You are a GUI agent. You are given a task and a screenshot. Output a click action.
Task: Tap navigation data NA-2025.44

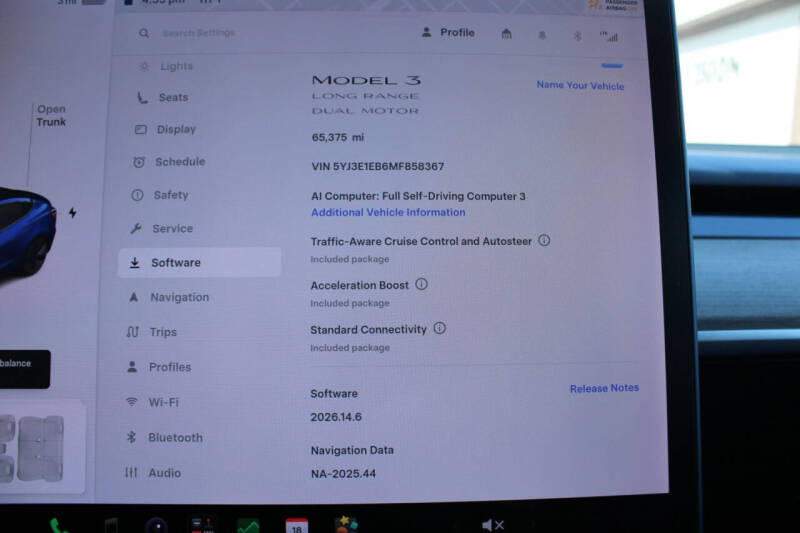coord(343,473)
